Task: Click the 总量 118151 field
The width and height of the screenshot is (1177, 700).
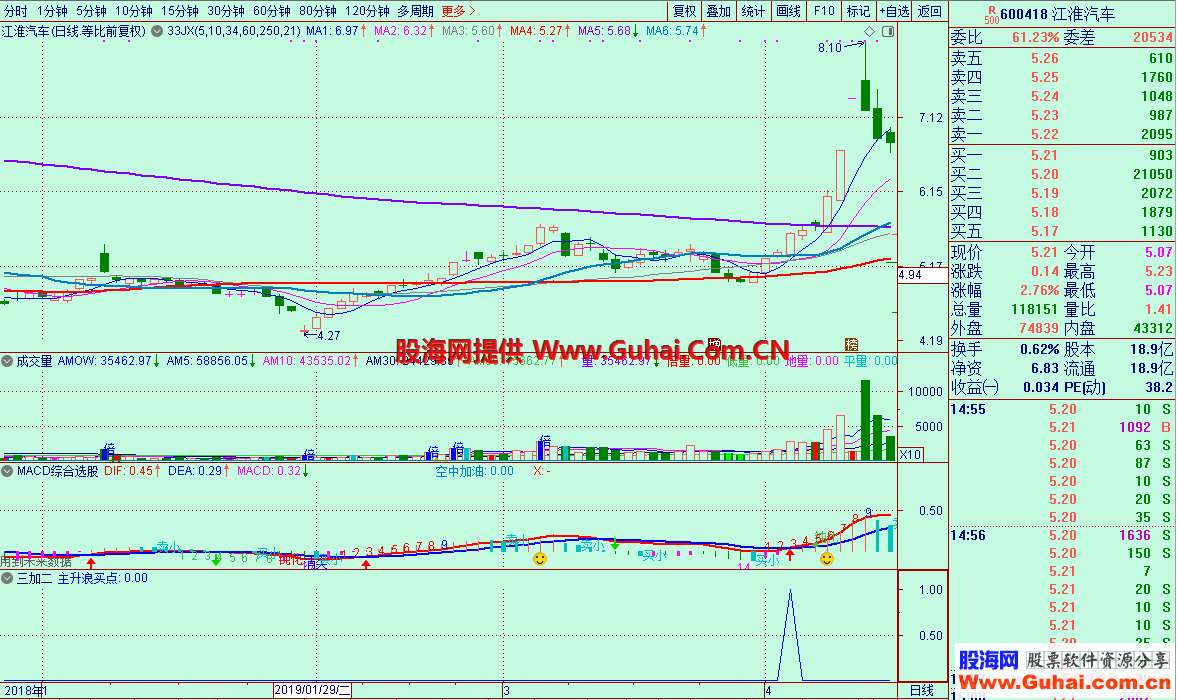Action: 1004,309
